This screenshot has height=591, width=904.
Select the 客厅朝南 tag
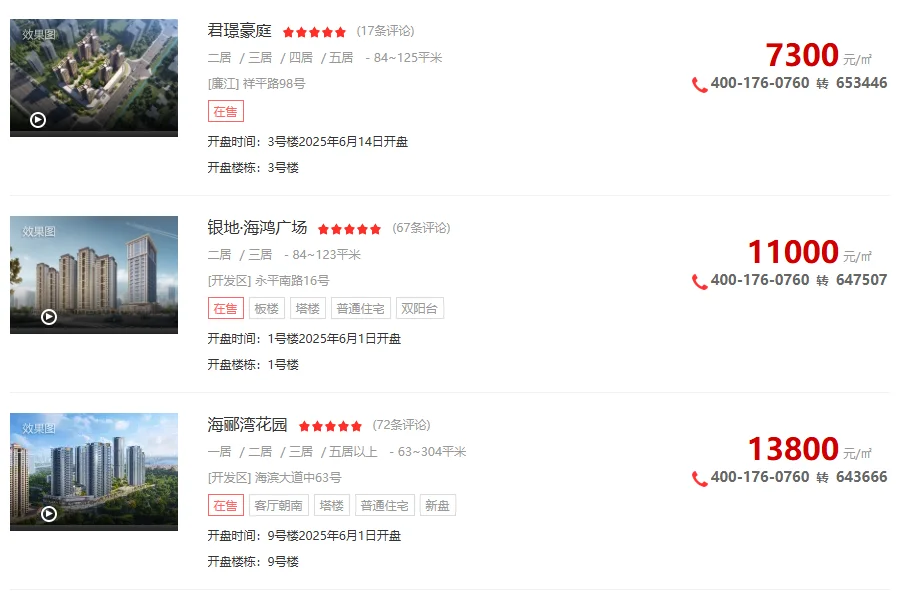[278, 506]
